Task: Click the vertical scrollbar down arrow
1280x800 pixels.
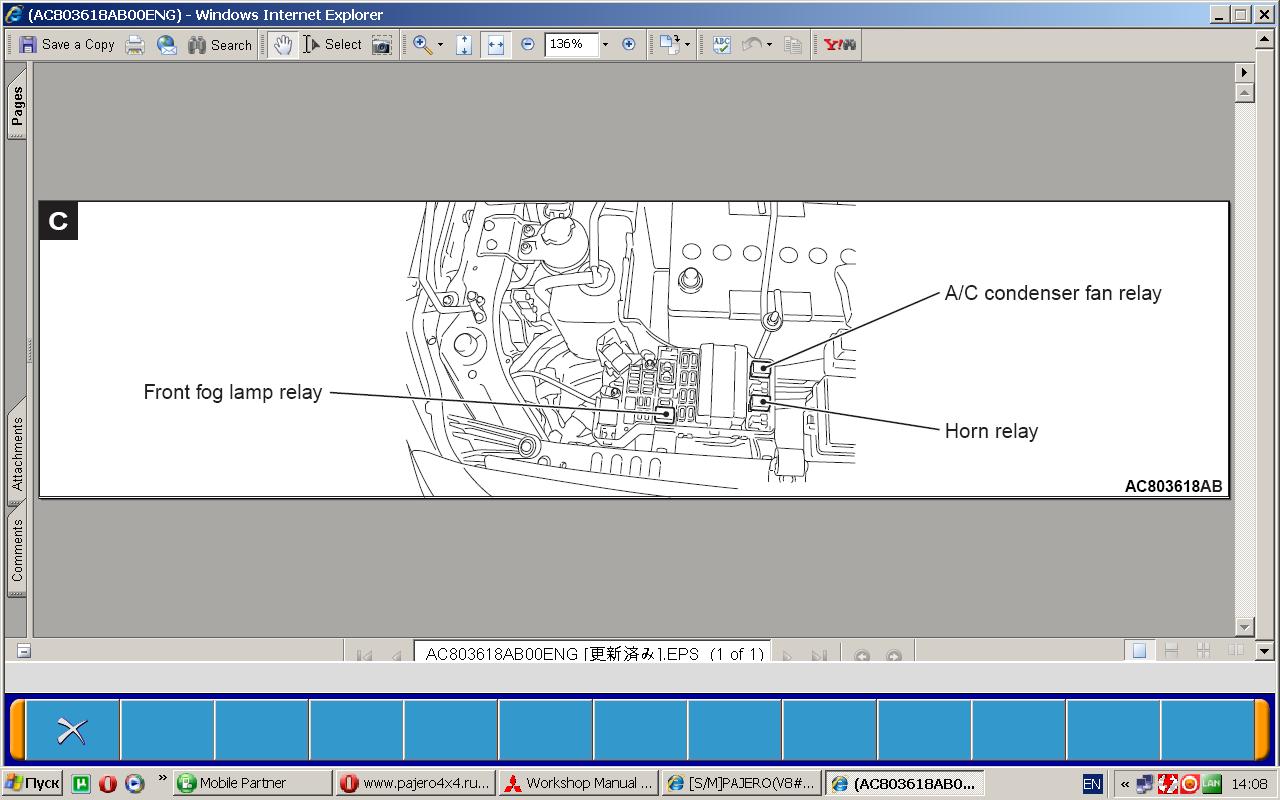Action: coord(1244,627)
